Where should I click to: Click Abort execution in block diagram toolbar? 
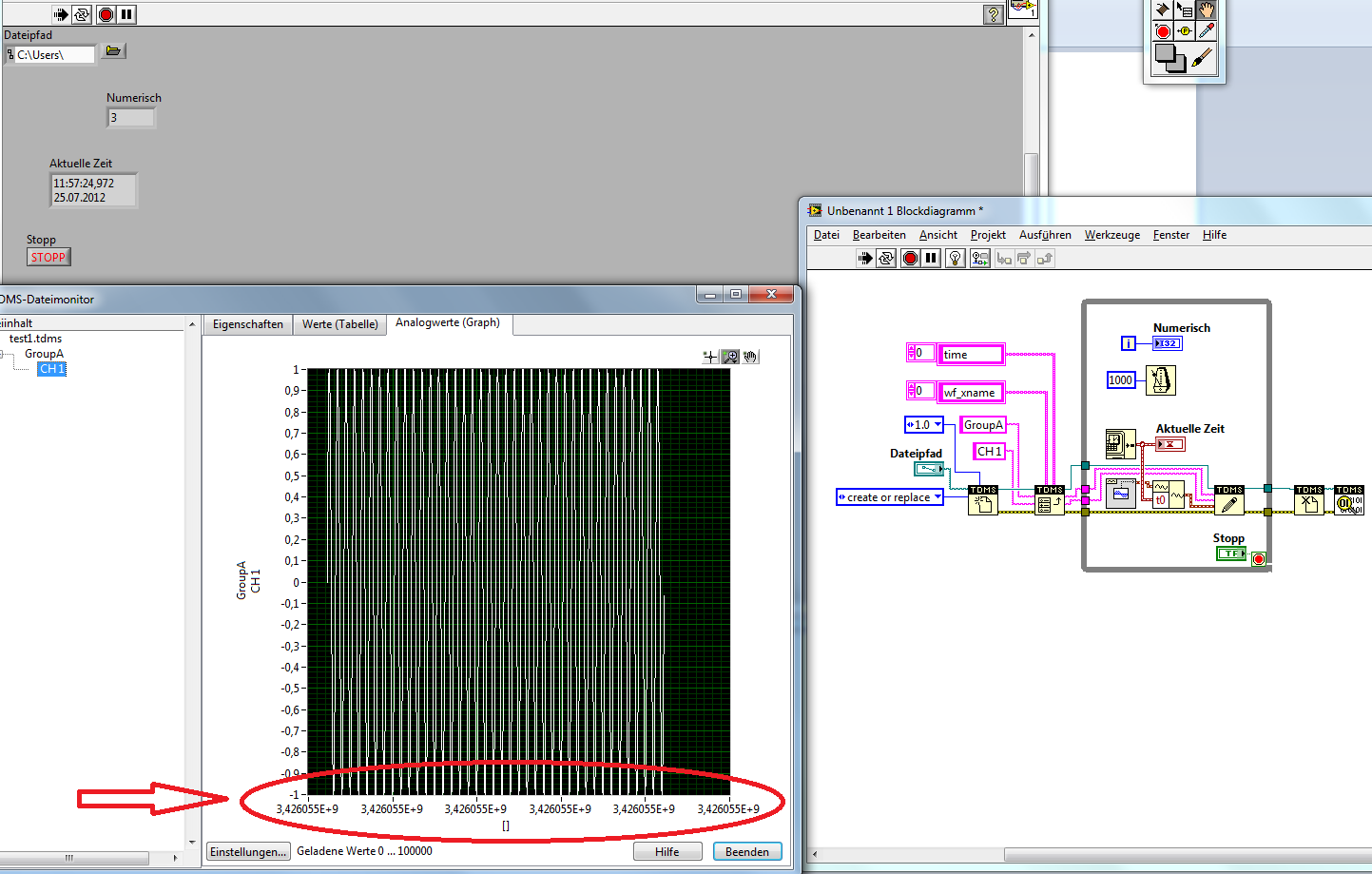(x=910, y=258)
